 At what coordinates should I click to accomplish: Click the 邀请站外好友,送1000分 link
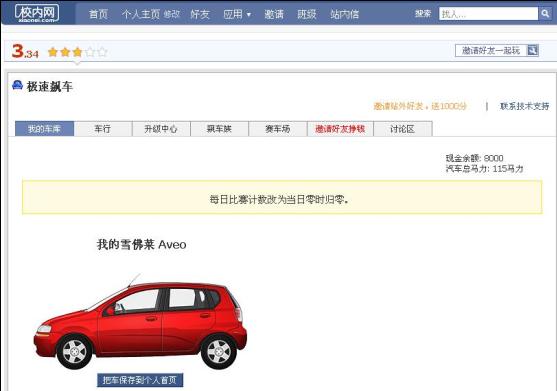420,106
